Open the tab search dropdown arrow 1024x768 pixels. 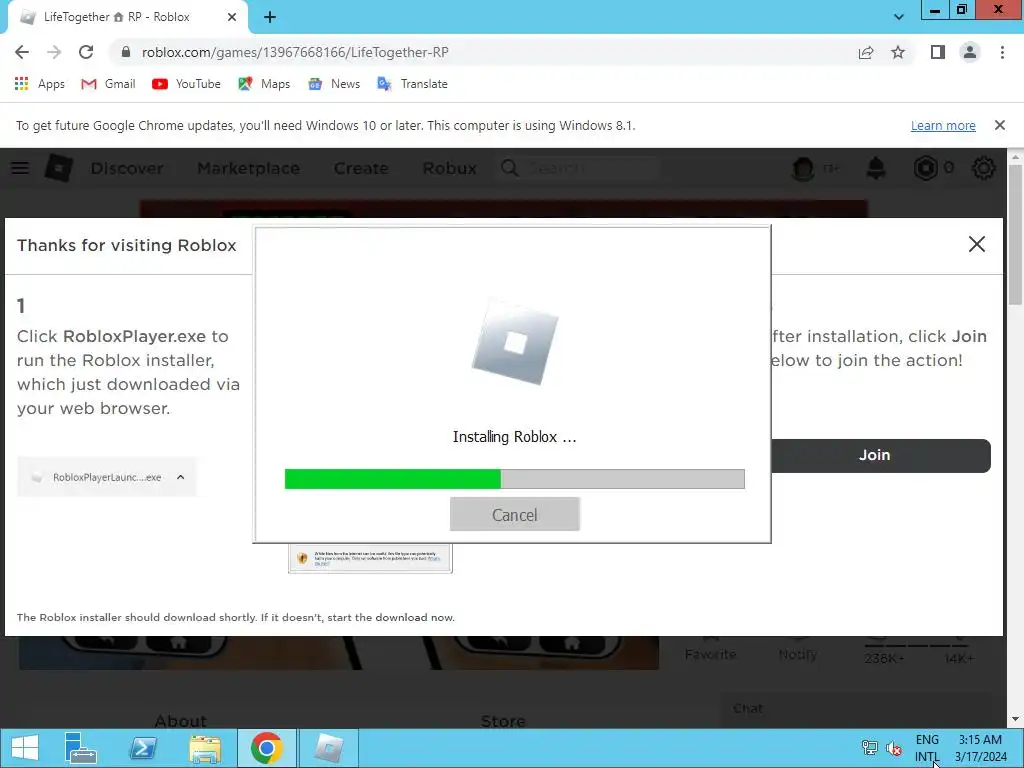pyautogui.click(x=899, y=17)
